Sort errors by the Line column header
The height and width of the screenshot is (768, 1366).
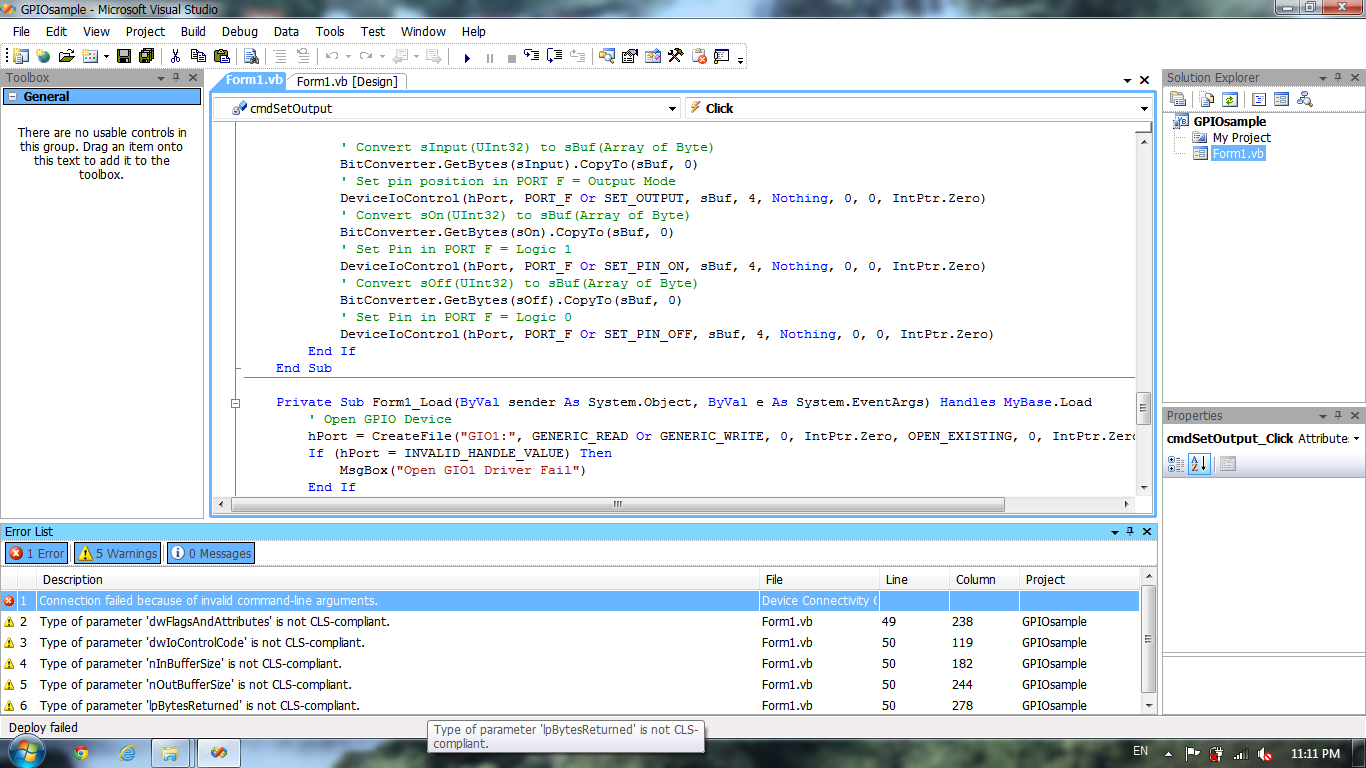click(914, 580)
